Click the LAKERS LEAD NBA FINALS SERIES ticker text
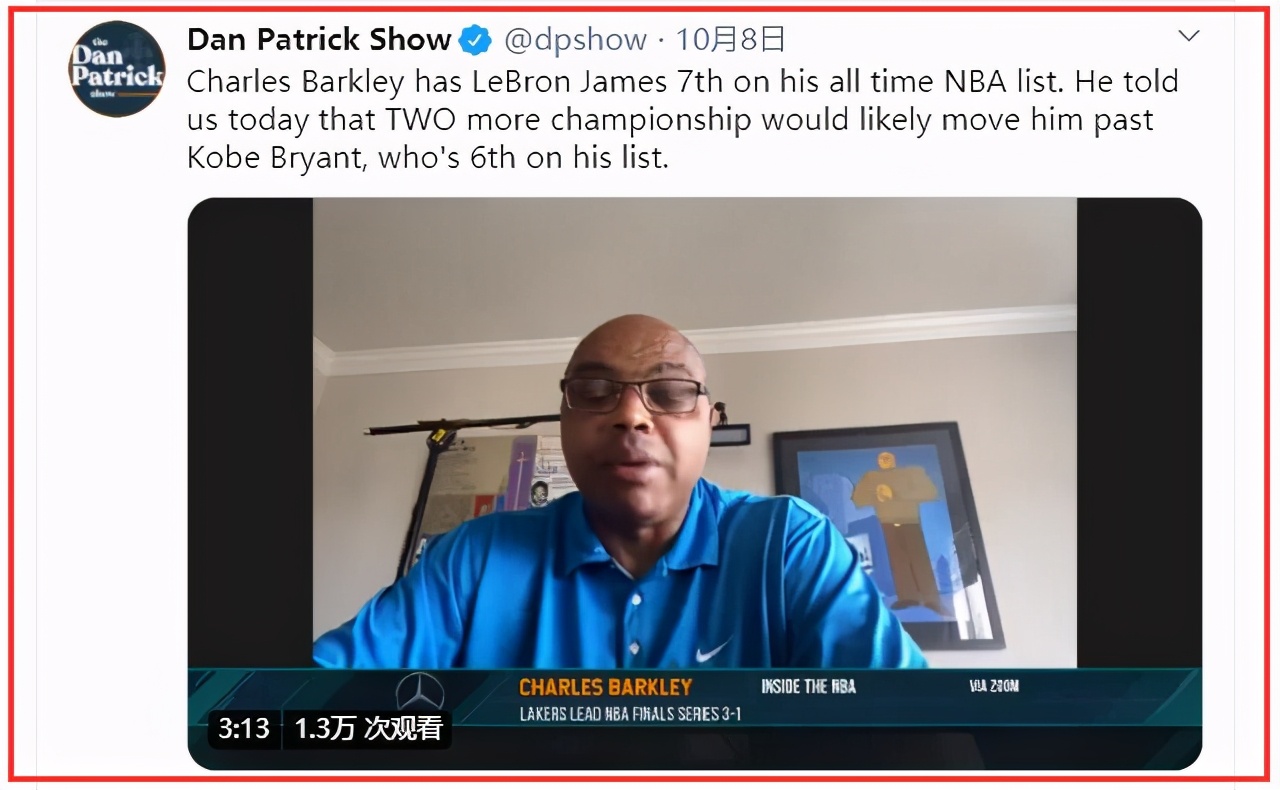 630,714
